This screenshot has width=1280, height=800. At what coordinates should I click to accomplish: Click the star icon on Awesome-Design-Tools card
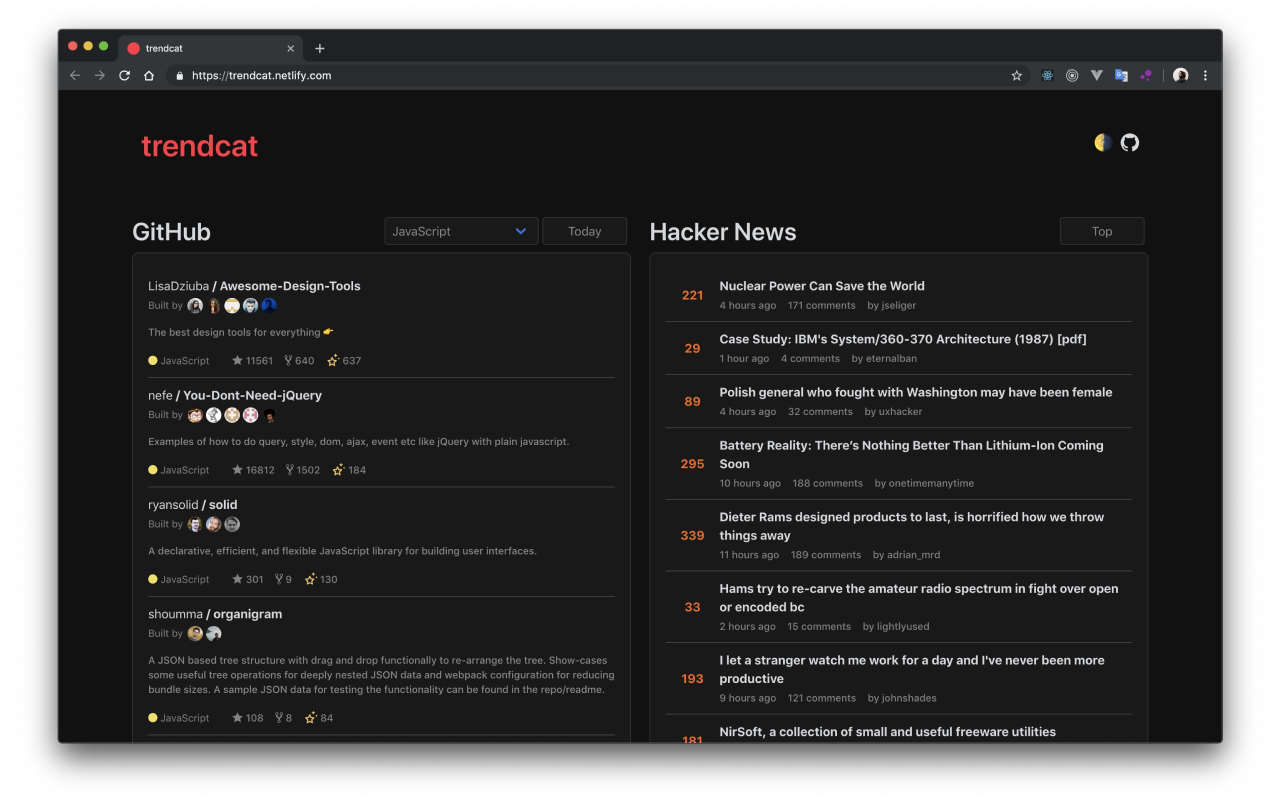point(238,360)
